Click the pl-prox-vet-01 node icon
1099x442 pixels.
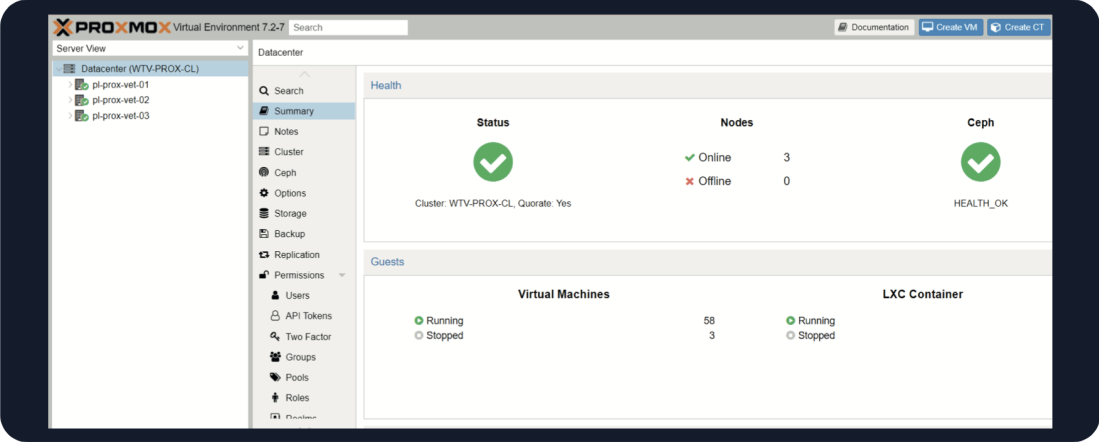click(x=82, y=85)
